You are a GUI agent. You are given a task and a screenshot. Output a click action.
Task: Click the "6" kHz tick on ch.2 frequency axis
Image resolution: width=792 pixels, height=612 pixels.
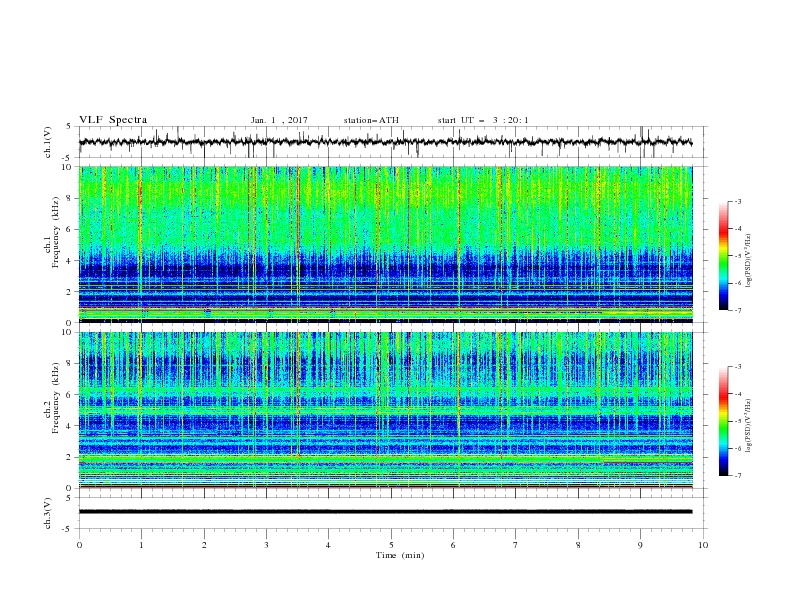tap(70, 395)
